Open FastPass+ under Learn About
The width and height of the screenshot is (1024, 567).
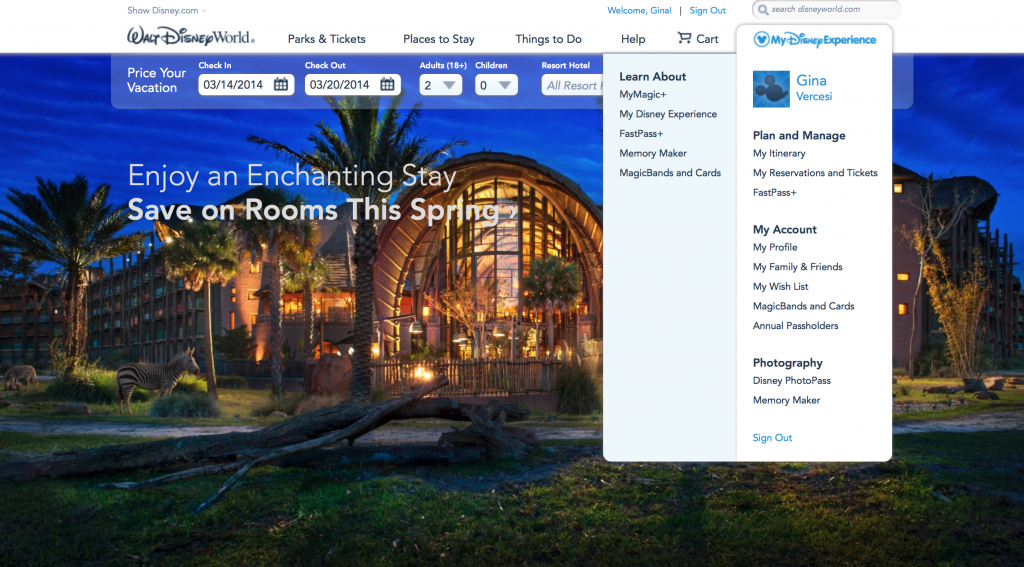coord(641,134)
